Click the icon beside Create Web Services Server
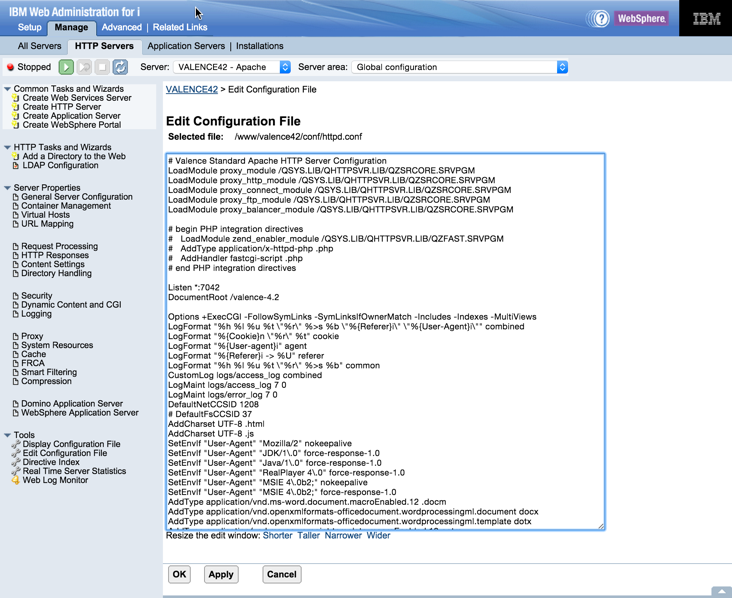The height and width of the screenshot is (598, 732). click(15, 98)
